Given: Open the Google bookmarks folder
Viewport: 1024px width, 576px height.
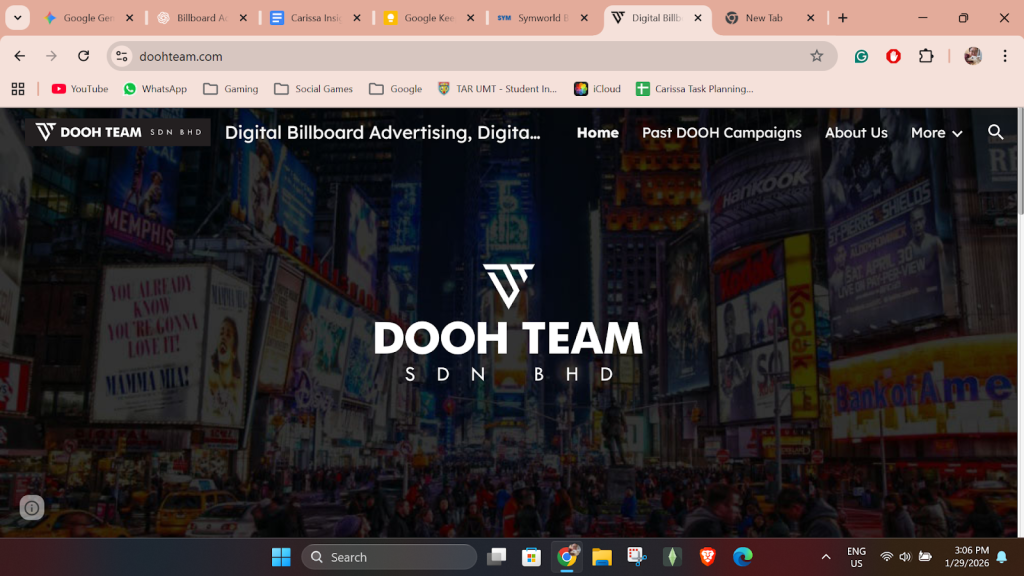Looking at the screenshot, I should pos(396,89).
